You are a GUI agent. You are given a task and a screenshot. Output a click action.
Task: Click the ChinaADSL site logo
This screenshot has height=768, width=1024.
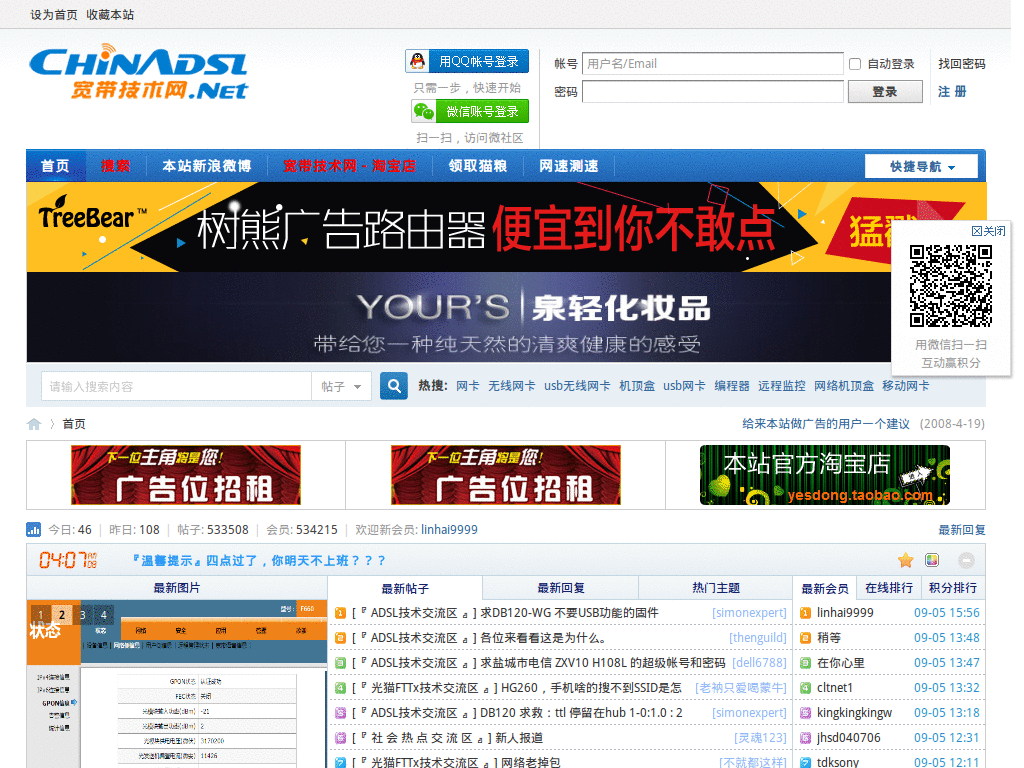(138, 72)
